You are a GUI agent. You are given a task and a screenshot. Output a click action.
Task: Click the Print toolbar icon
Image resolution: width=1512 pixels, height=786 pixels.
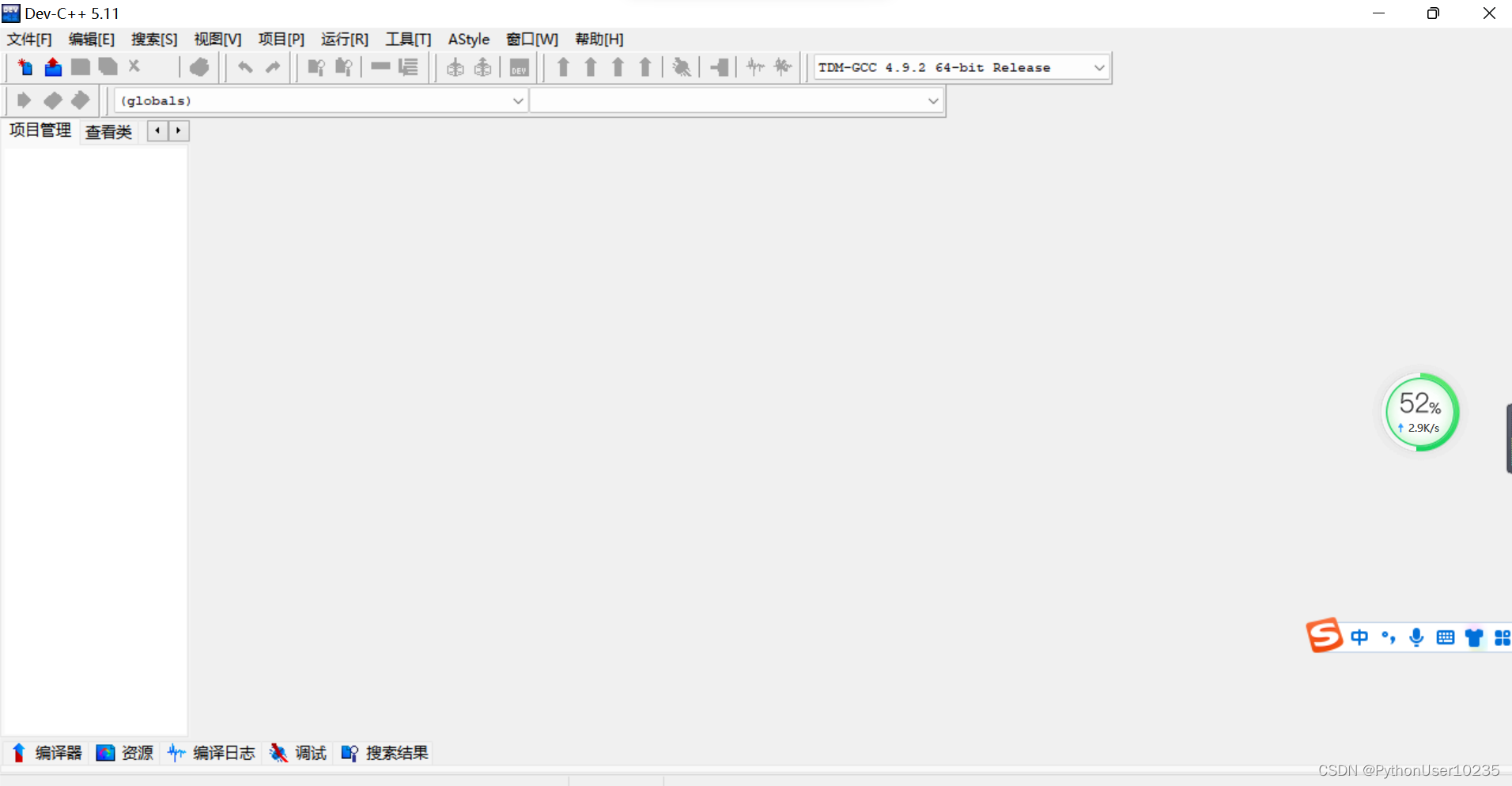tap(199, 67)
